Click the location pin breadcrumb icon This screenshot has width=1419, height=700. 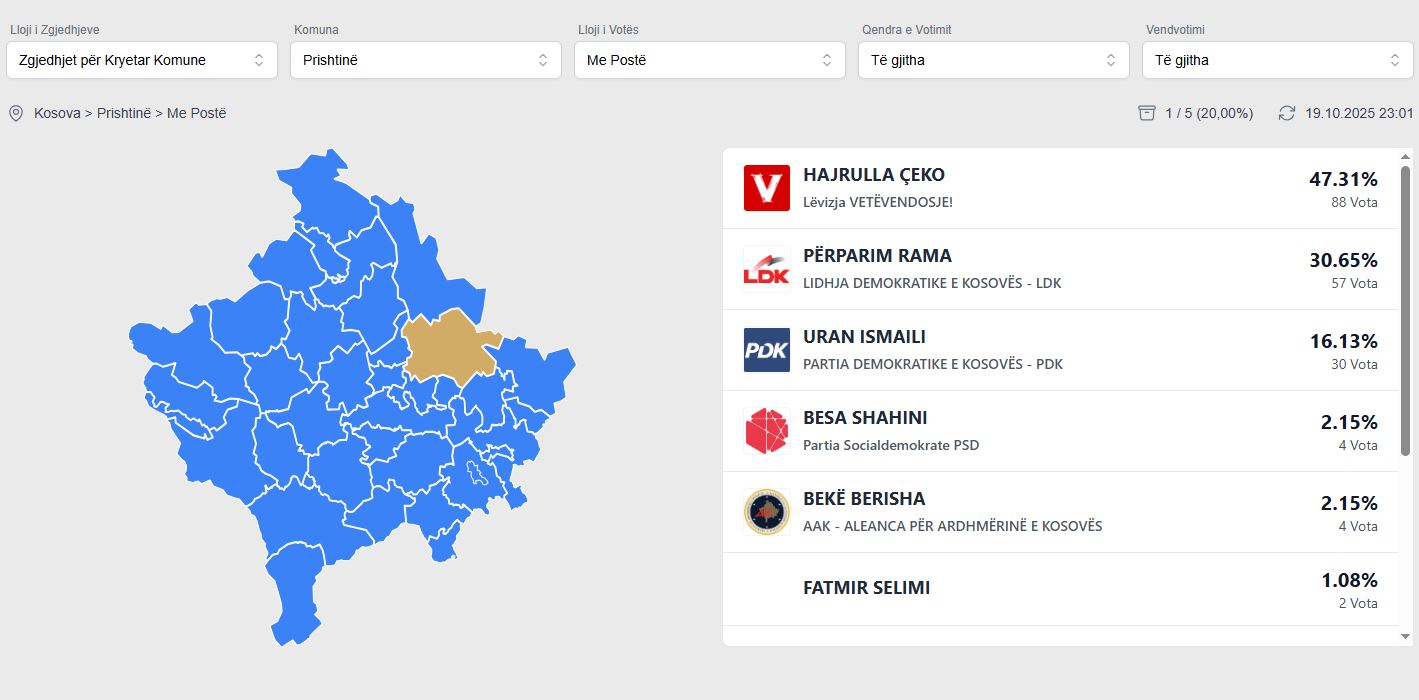(x=16, y=113)
